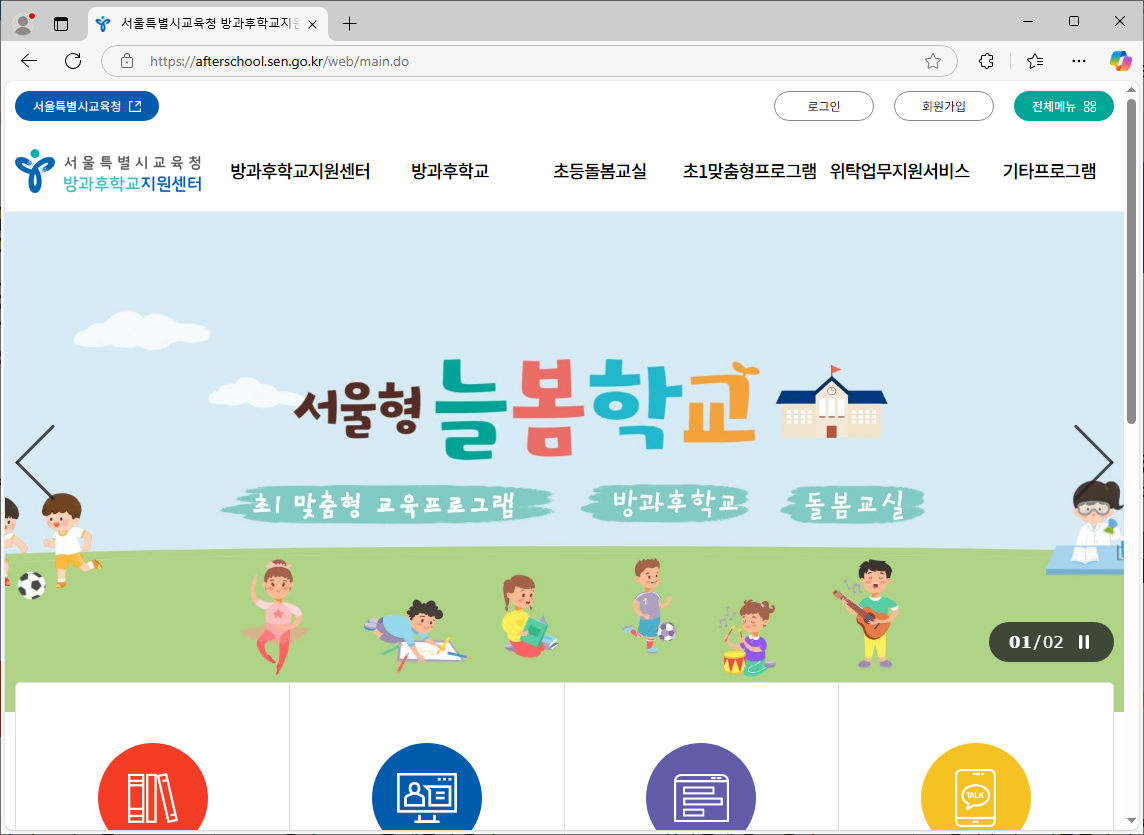This screenshot has height=835, width=1144.
Task: Select the 초등돌봄교실 navigation item
Action: 599,171
